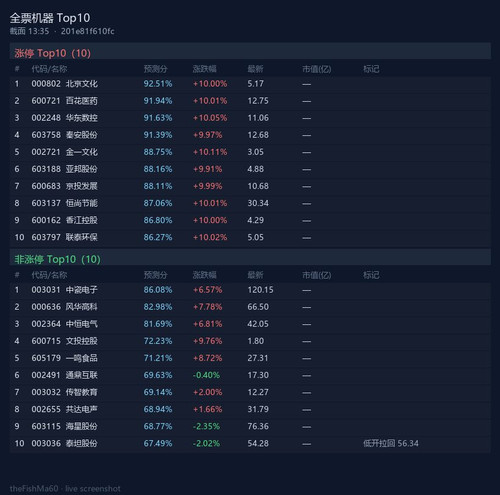Click the 13:35 snapshot time text
Image resolution: width=500 pixels, height=495 pixels.
tap(39, 31)
